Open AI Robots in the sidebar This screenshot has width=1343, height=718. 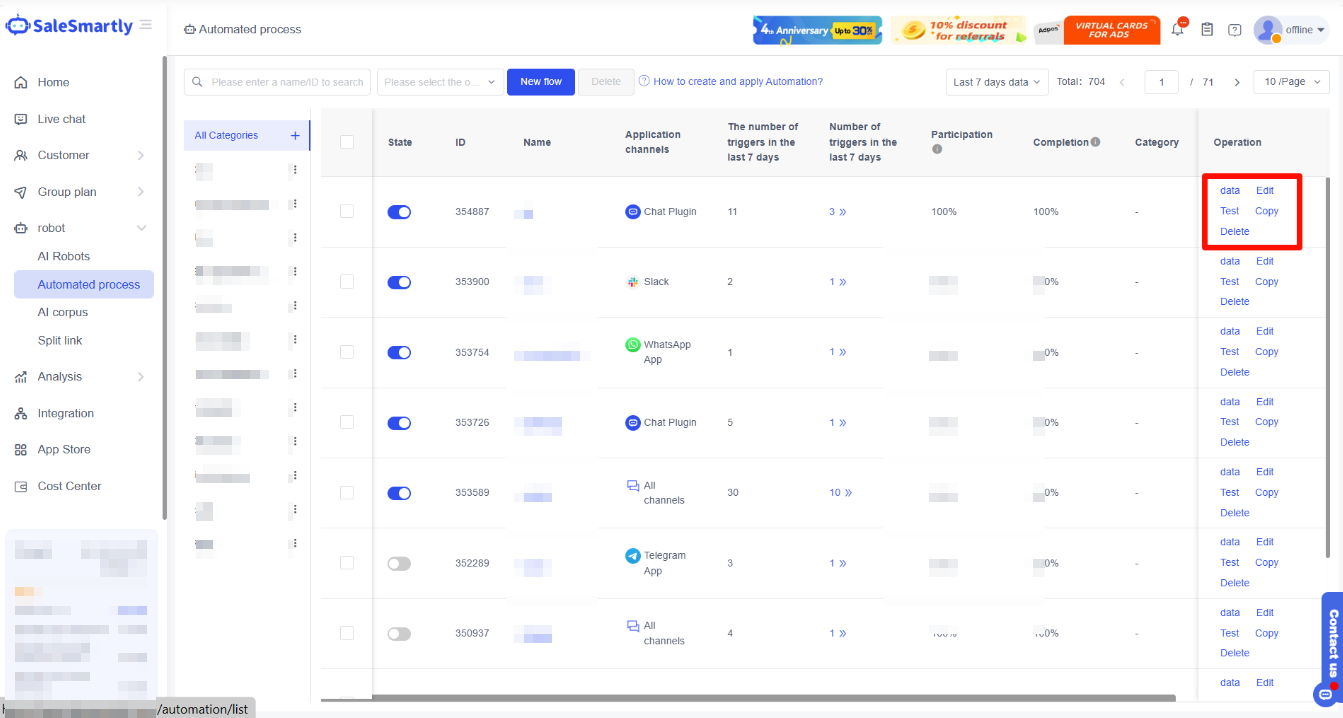pos(64,256)
